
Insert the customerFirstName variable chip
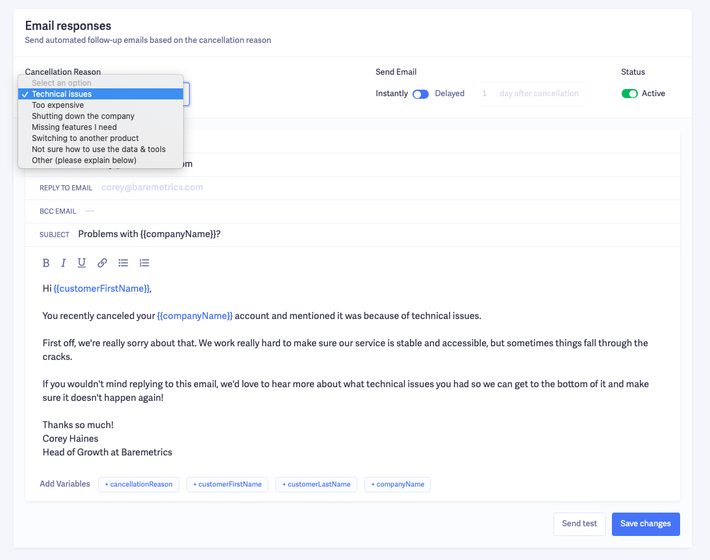(228, 484)
